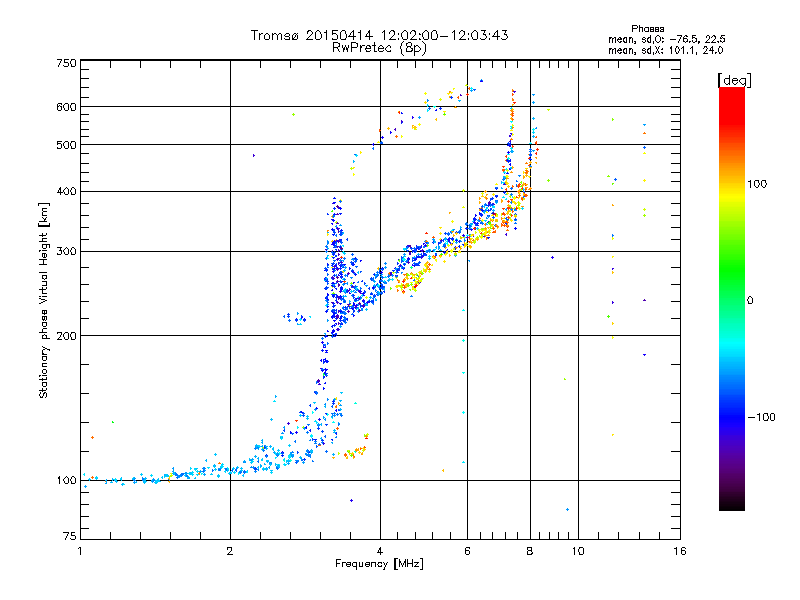The width and height of the screenshot is (800, 600).
Task: Click the y-axis tick label '400'
Action: pyautogui.click(x=66, y=191)
